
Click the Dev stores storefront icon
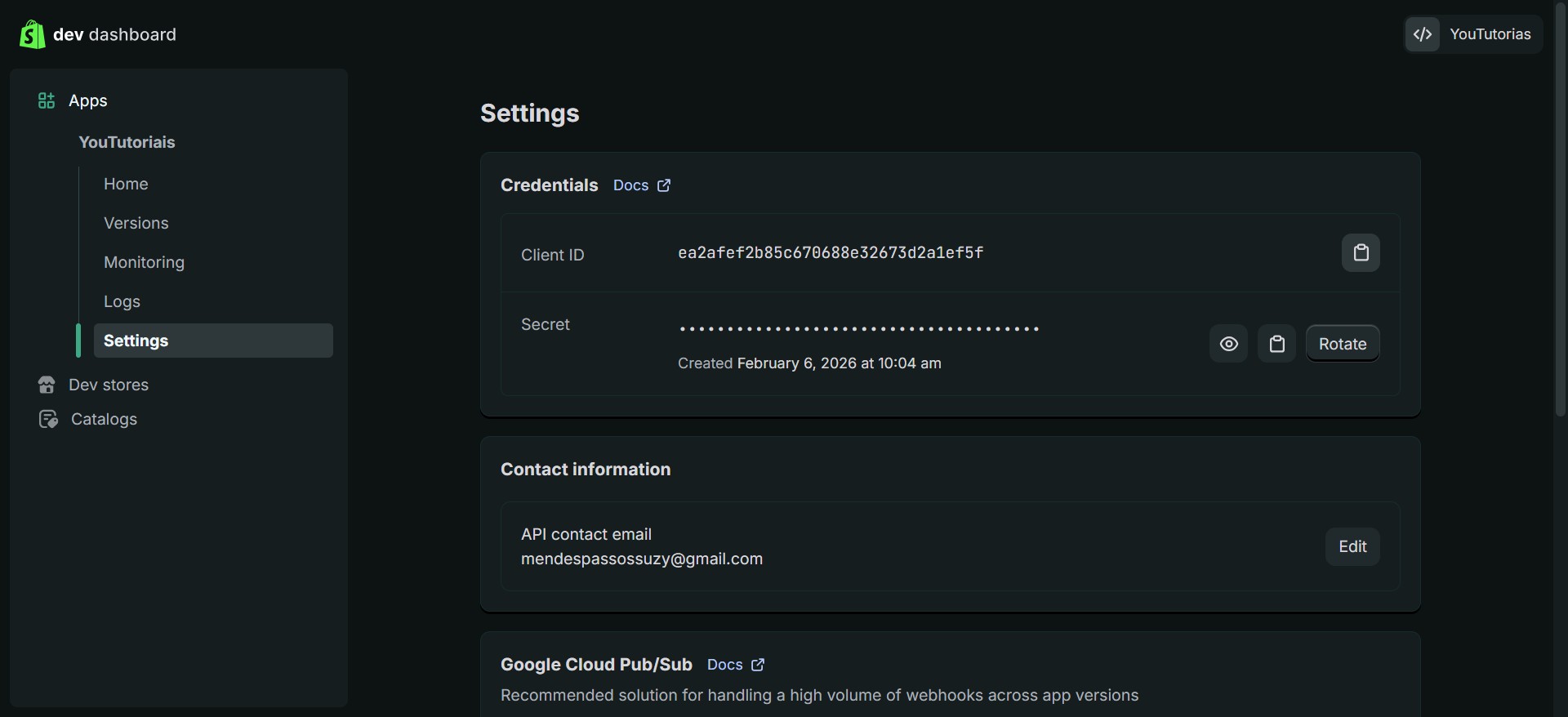click(47, 385)
